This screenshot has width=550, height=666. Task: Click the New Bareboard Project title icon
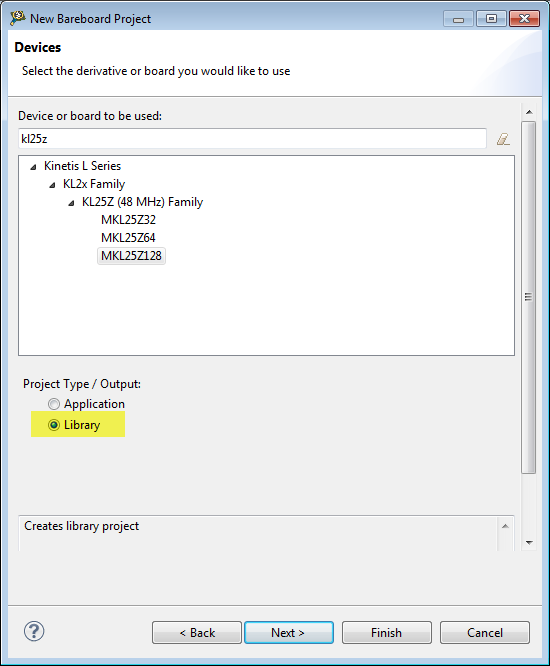pos(18,18)
